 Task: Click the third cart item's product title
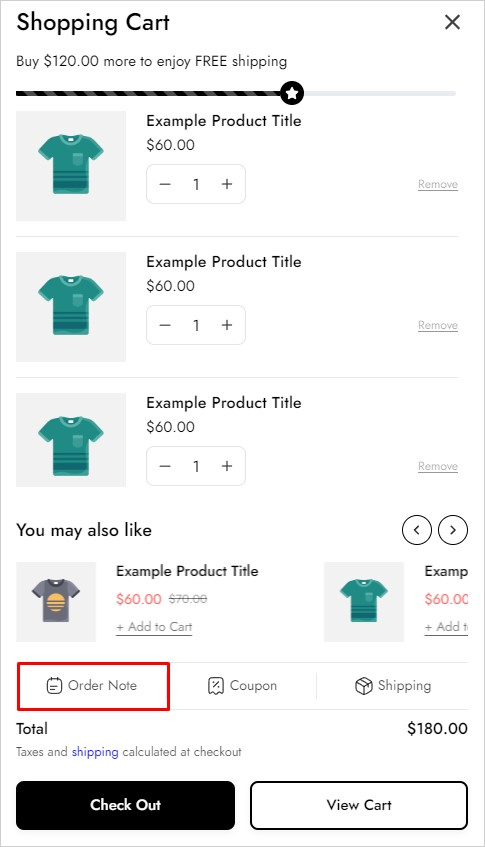click(224, 403)
